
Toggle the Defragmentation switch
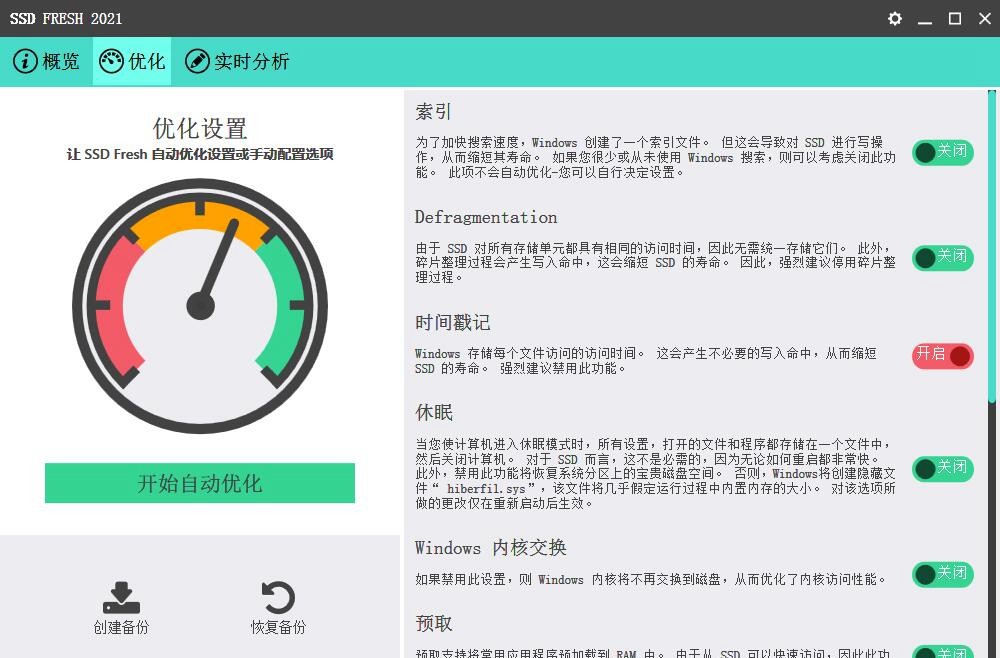coord(943,258)
